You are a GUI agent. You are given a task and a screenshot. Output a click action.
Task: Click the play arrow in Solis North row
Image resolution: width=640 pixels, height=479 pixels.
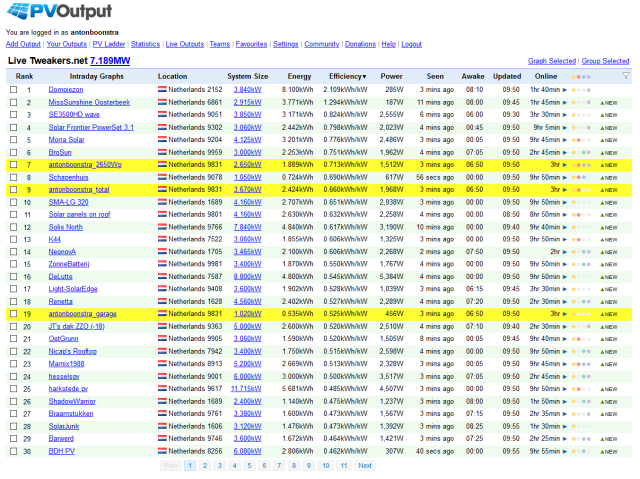(565, 227)
